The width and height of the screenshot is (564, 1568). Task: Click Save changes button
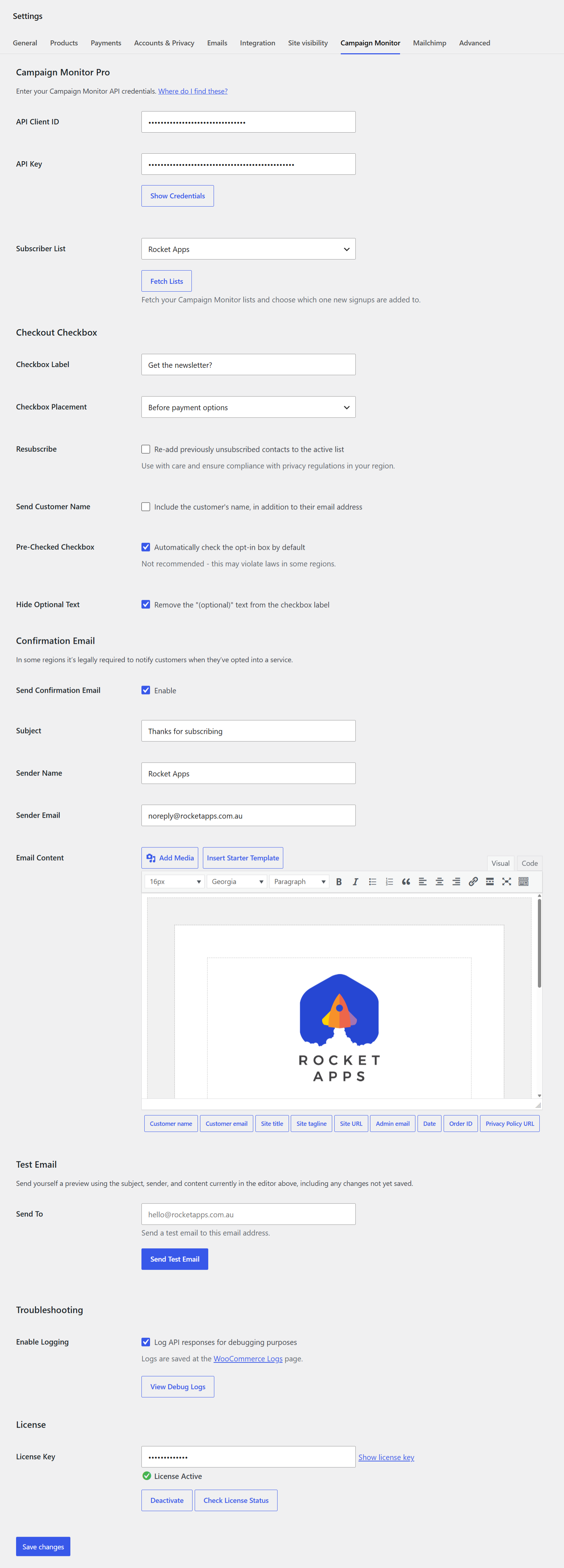[43, 1547]
